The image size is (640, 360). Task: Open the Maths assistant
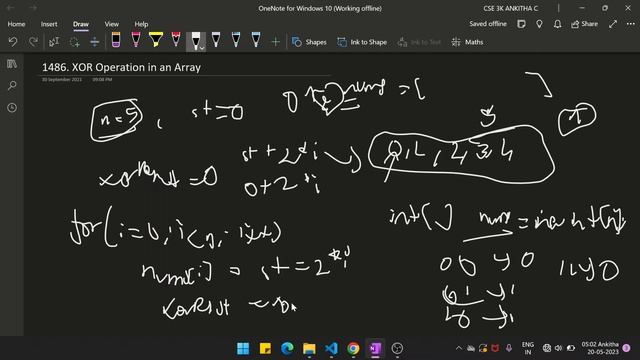[x=467, y=42]
